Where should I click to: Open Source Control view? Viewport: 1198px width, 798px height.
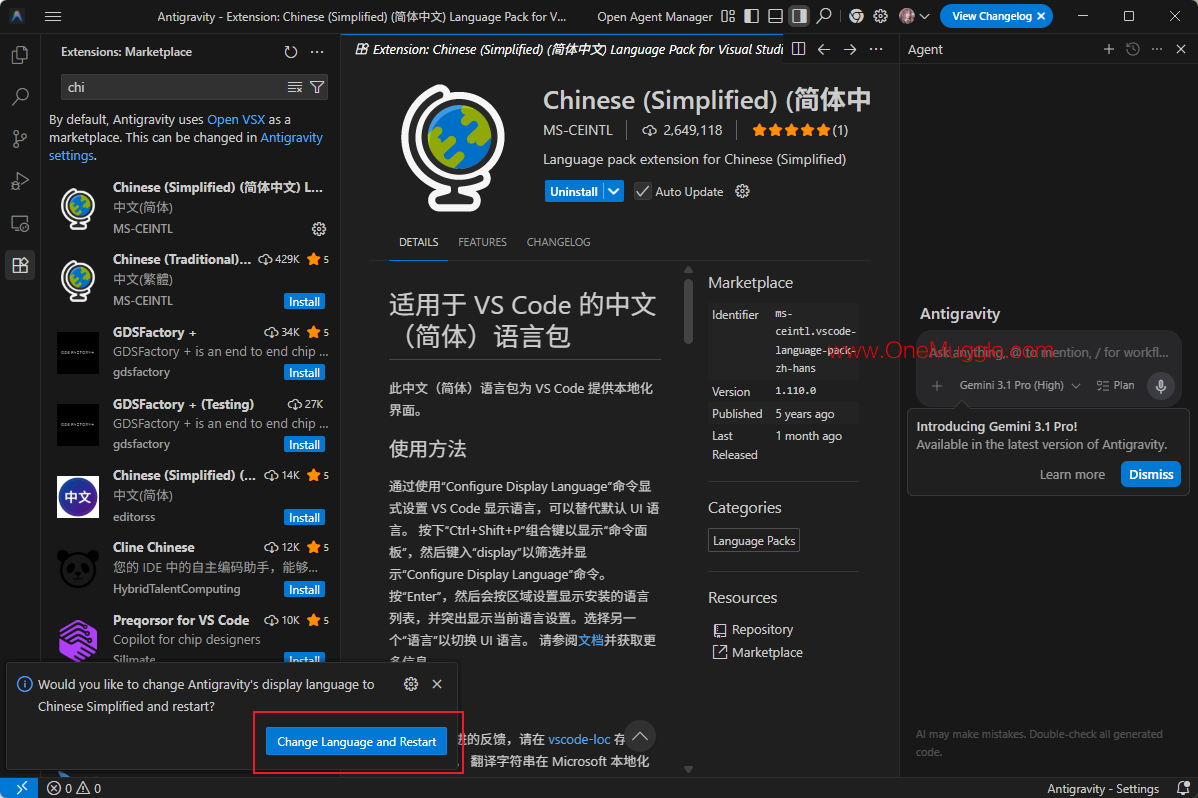click(20, 138)
